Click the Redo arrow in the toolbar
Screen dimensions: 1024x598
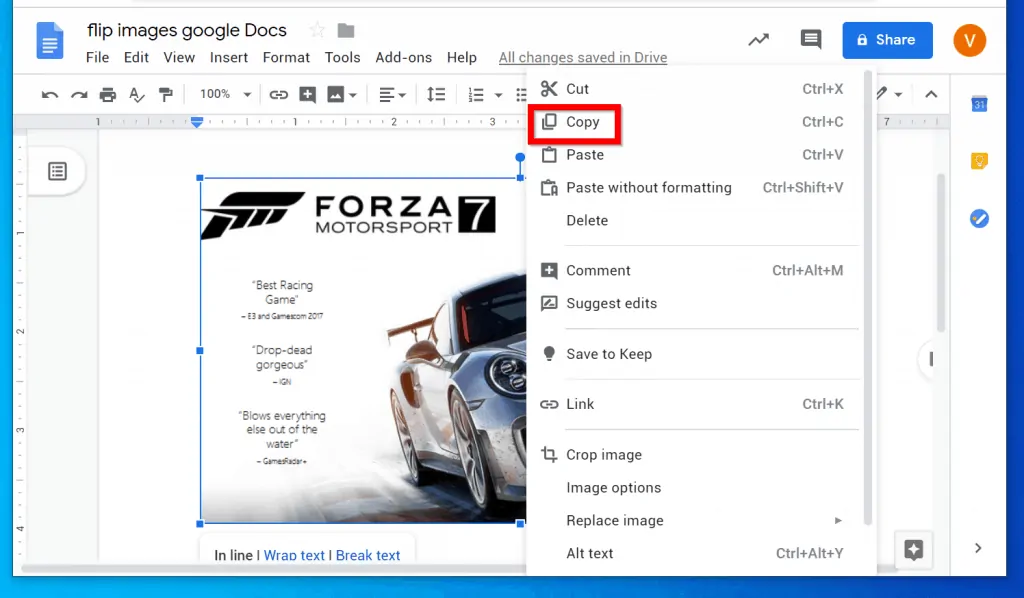click(79, 95)
